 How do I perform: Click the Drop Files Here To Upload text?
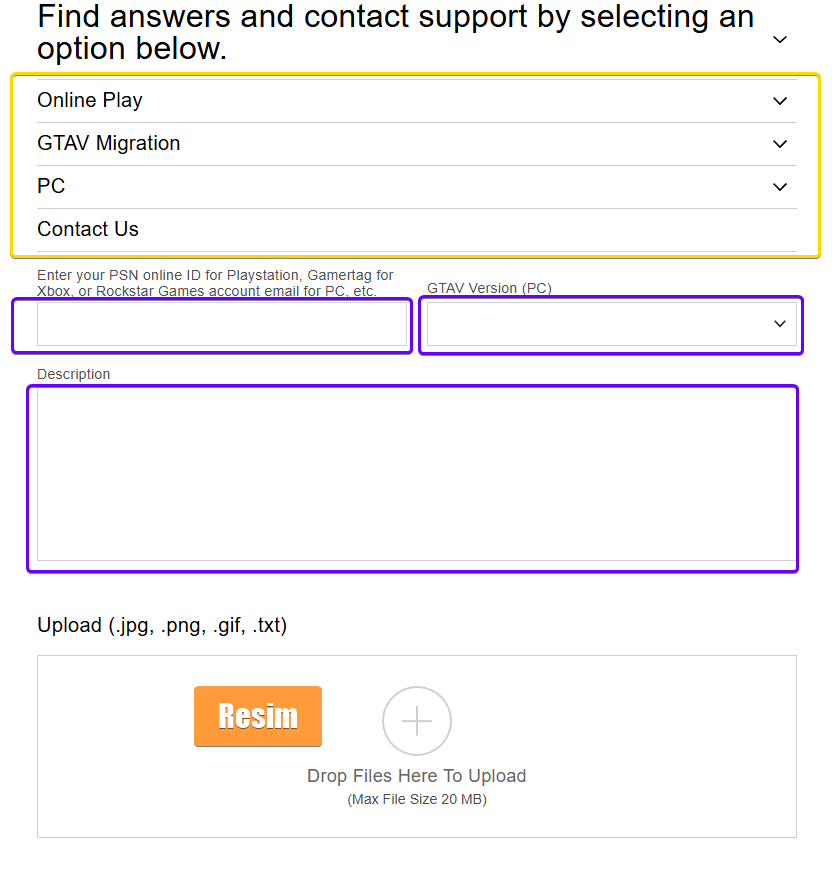click(416, 776)
